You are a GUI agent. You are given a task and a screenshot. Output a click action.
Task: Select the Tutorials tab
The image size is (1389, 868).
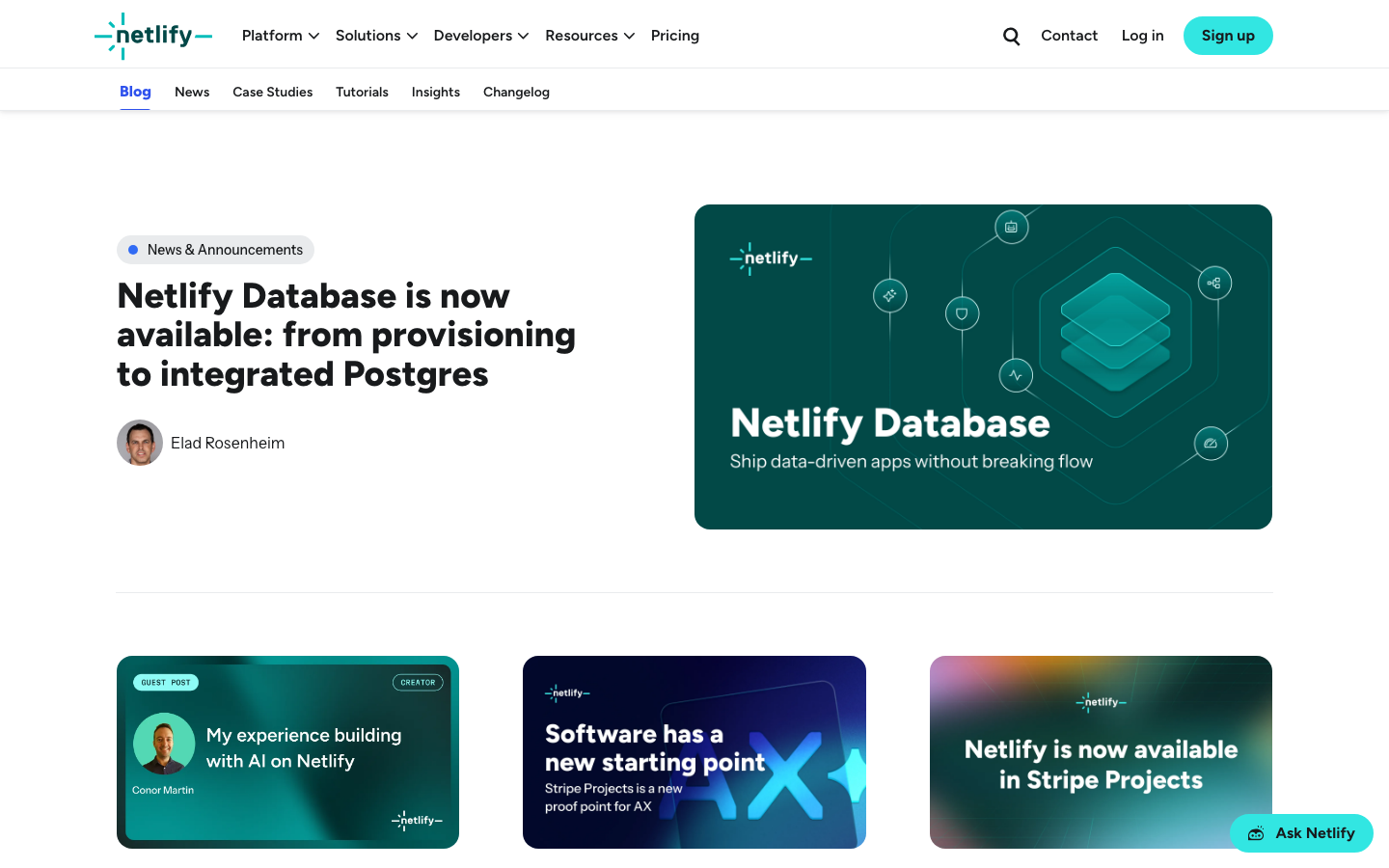[x=362, y=92]
